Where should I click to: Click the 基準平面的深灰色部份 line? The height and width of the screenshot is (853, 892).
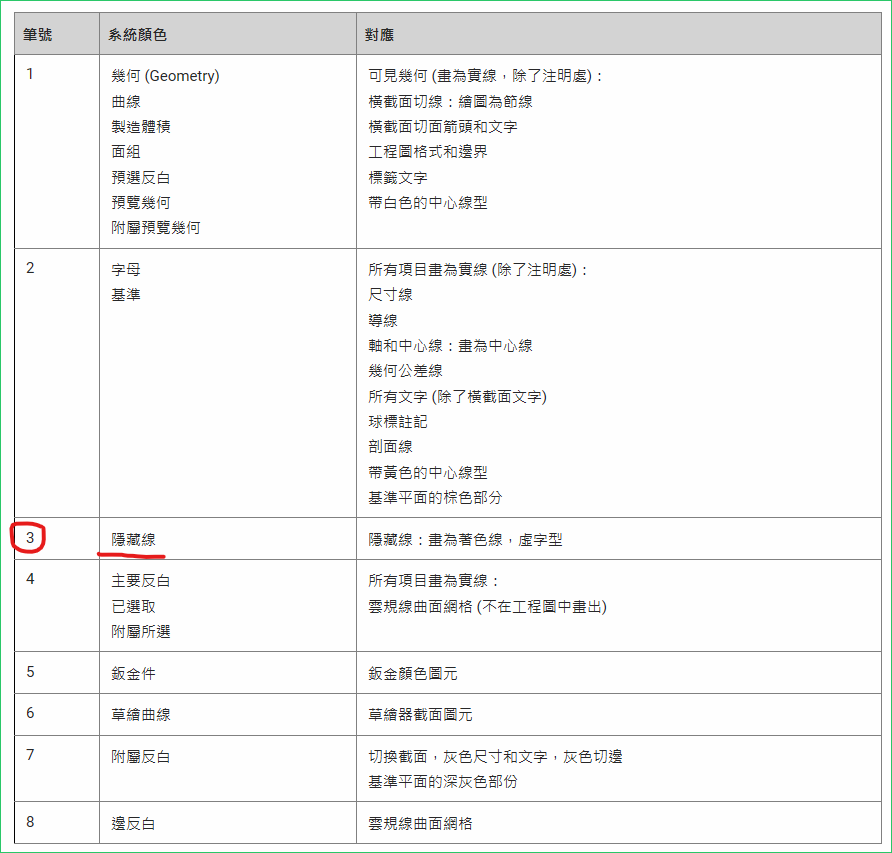(x=443, y=782)
